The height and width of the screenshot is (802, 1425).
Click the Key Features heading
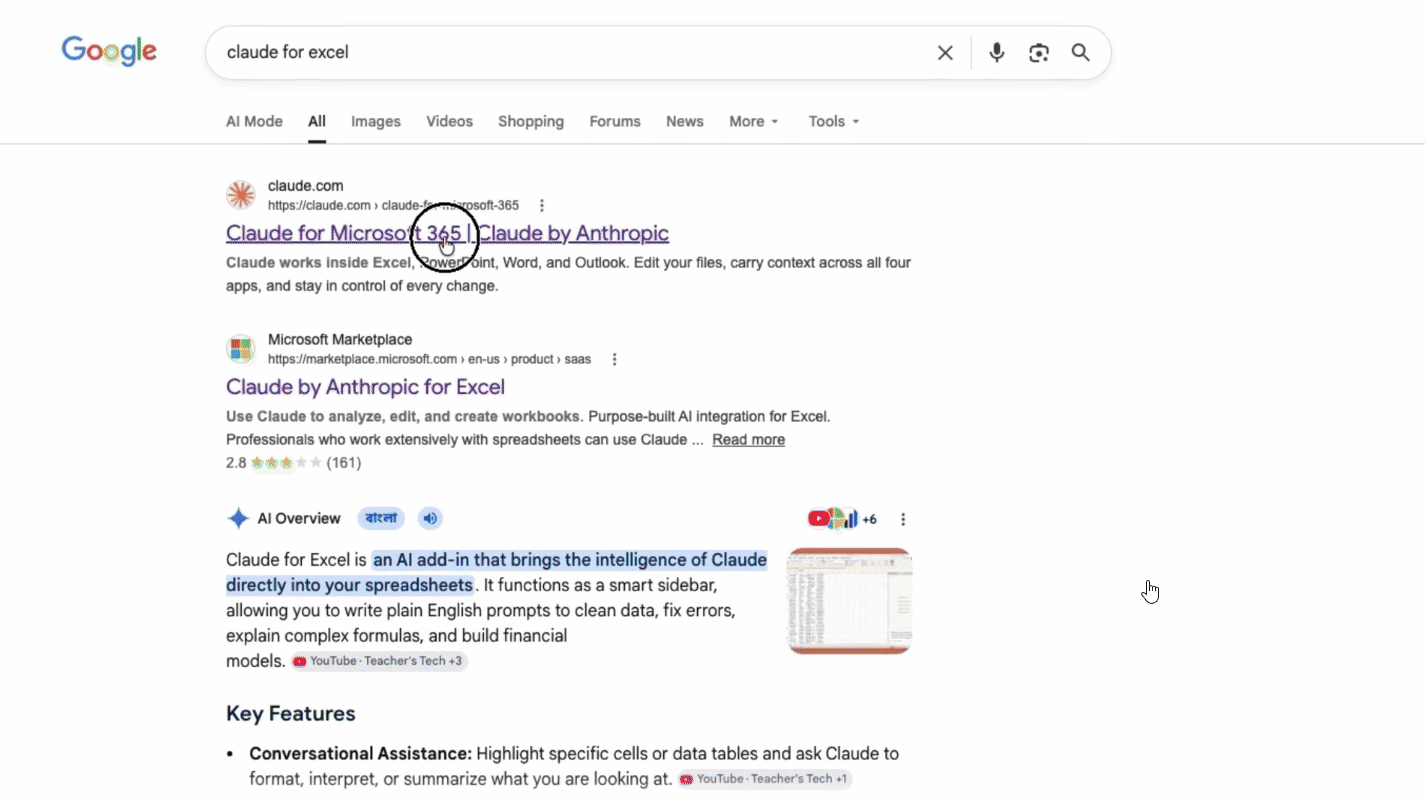pos(291,713)
